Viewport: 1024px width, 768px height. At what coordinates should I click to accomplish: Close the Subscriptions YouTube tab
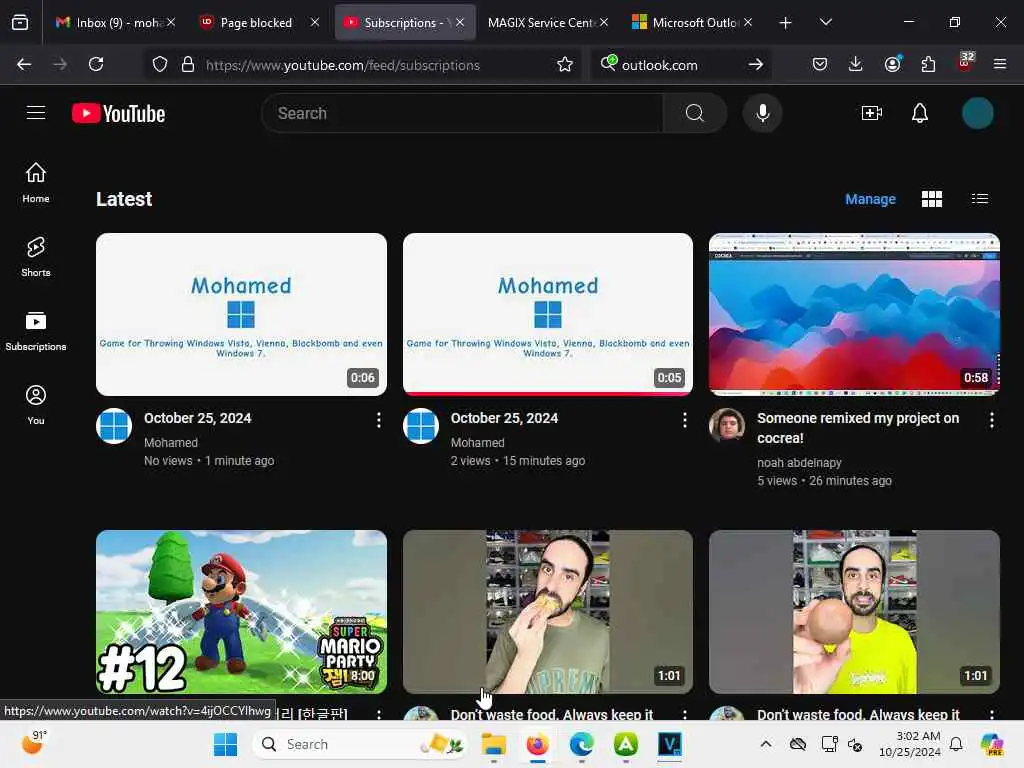pyautogui.click(x=460, y=22)
